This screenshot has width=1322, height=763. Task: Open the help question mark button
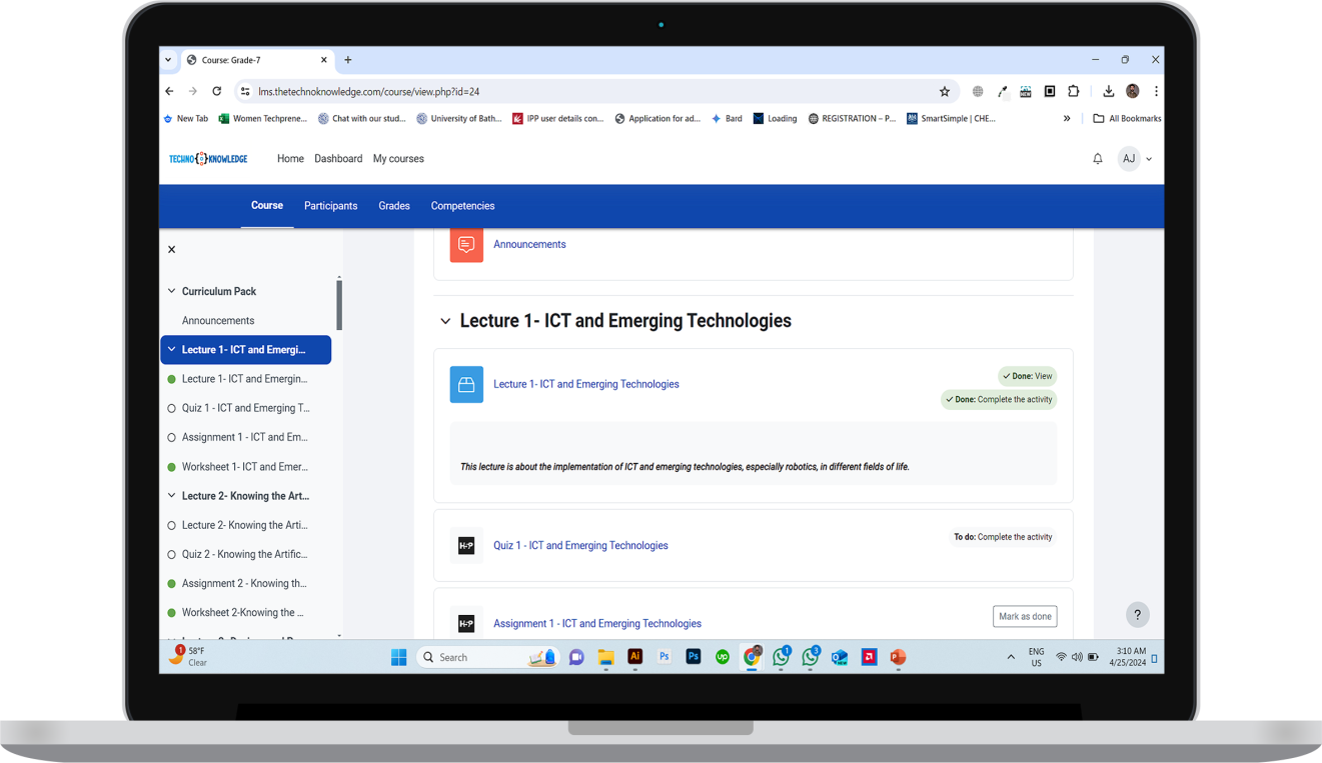coord(1137,615)
